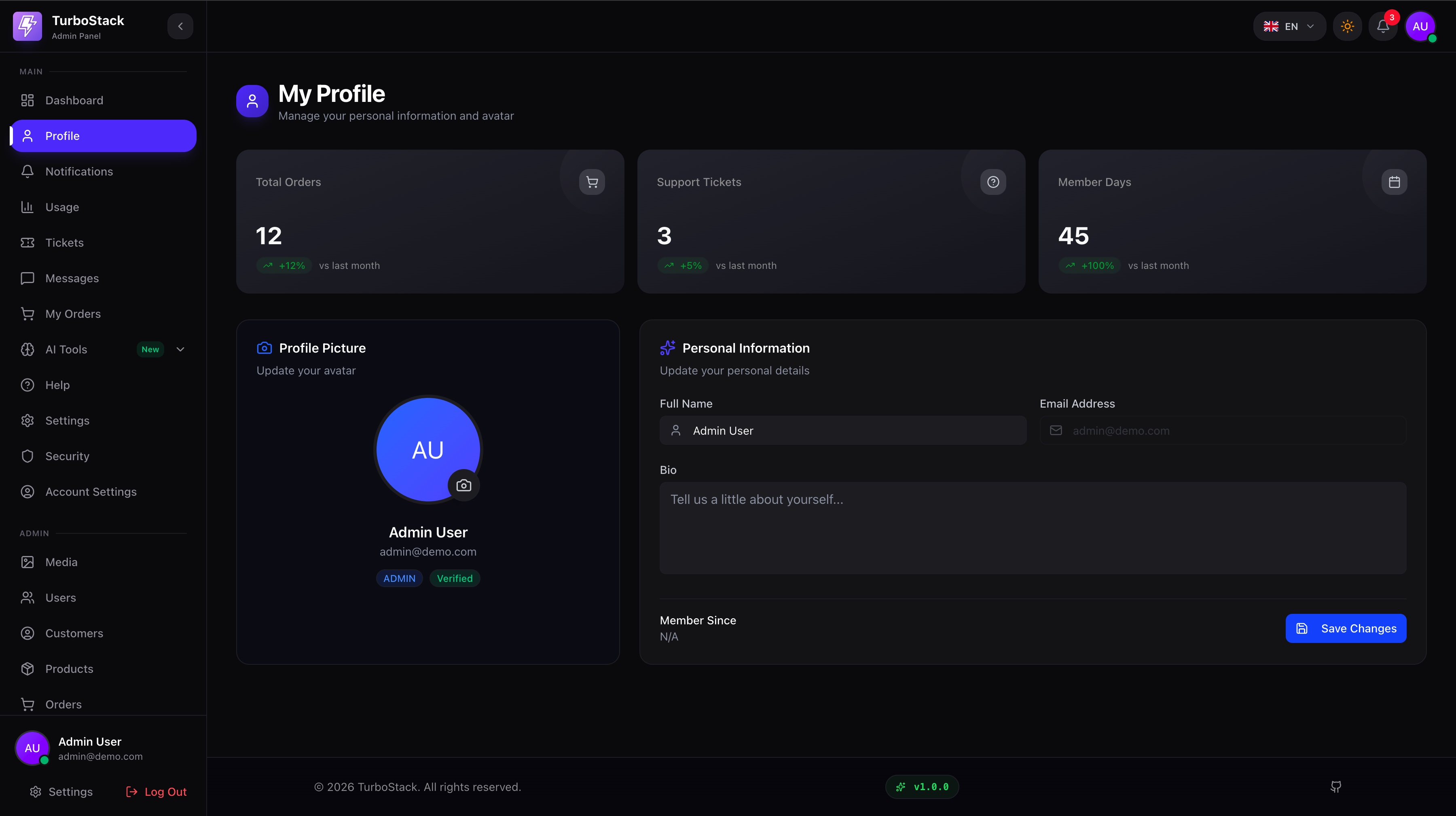Screen dimensions: 1456x816
Task: Click into the Bio text area
Action: tap(1032, 528)
